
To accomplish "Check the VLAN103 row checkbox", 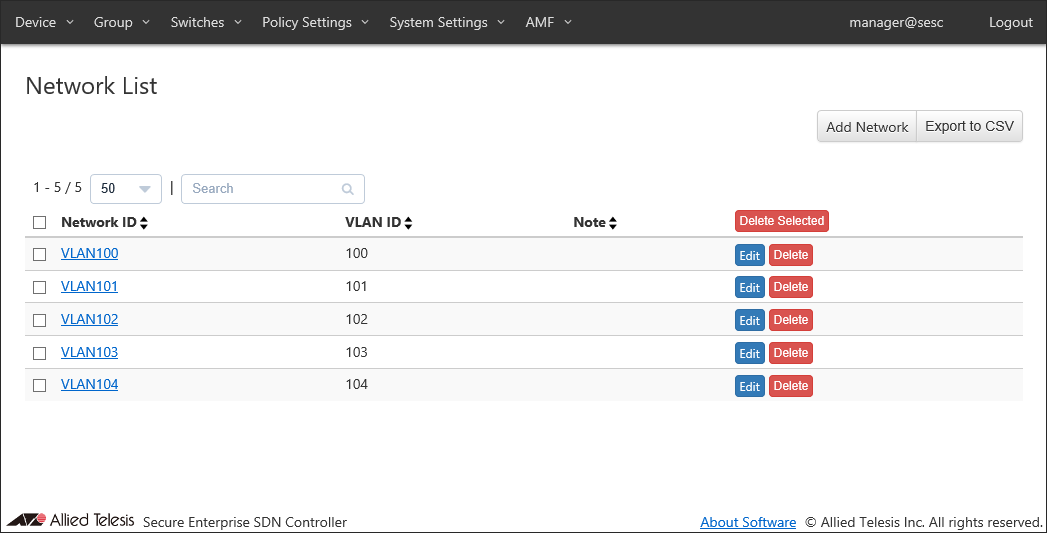I will click(40, 353).
